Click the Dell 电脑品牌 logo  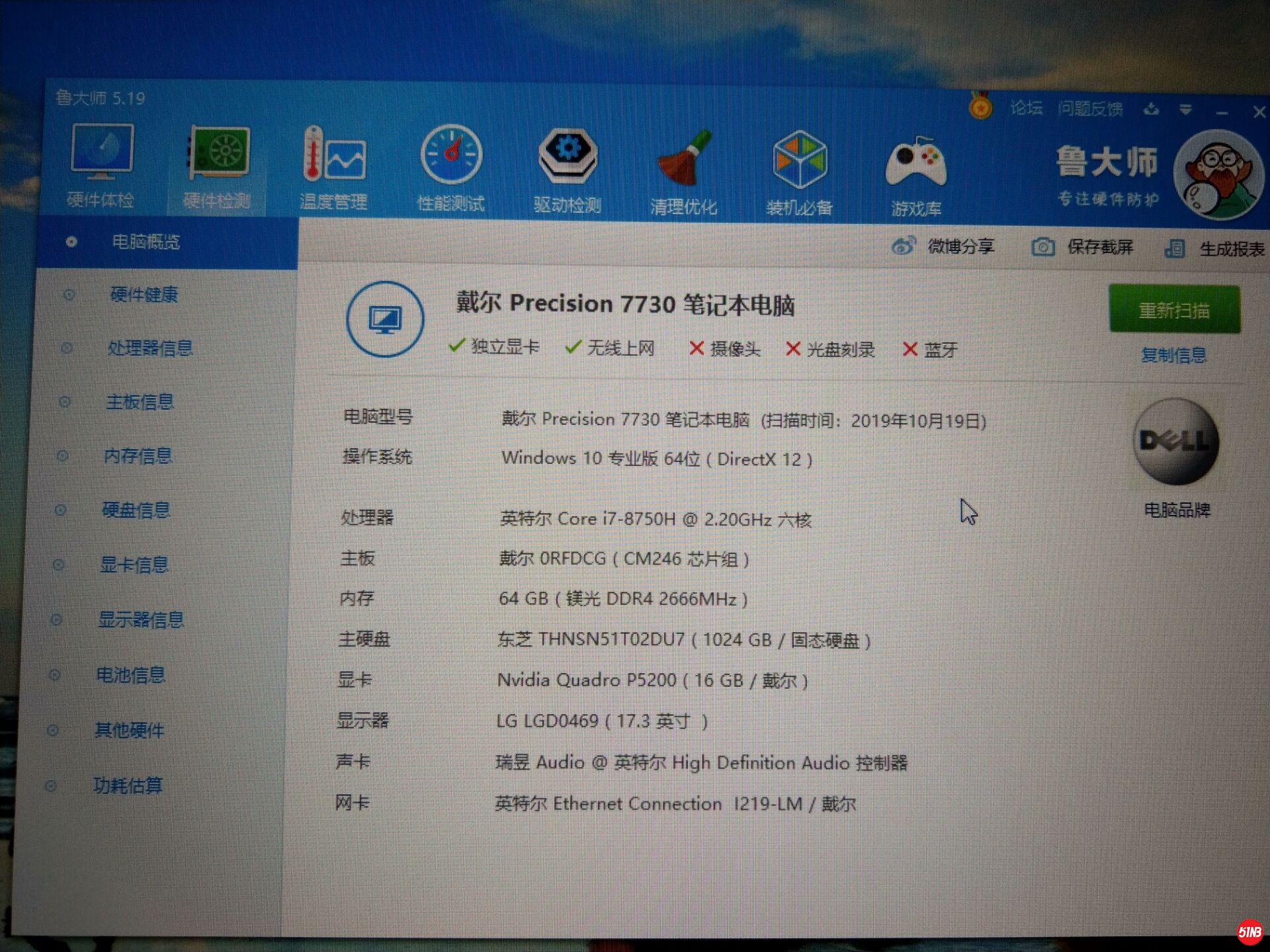[x=1175, y=442]
